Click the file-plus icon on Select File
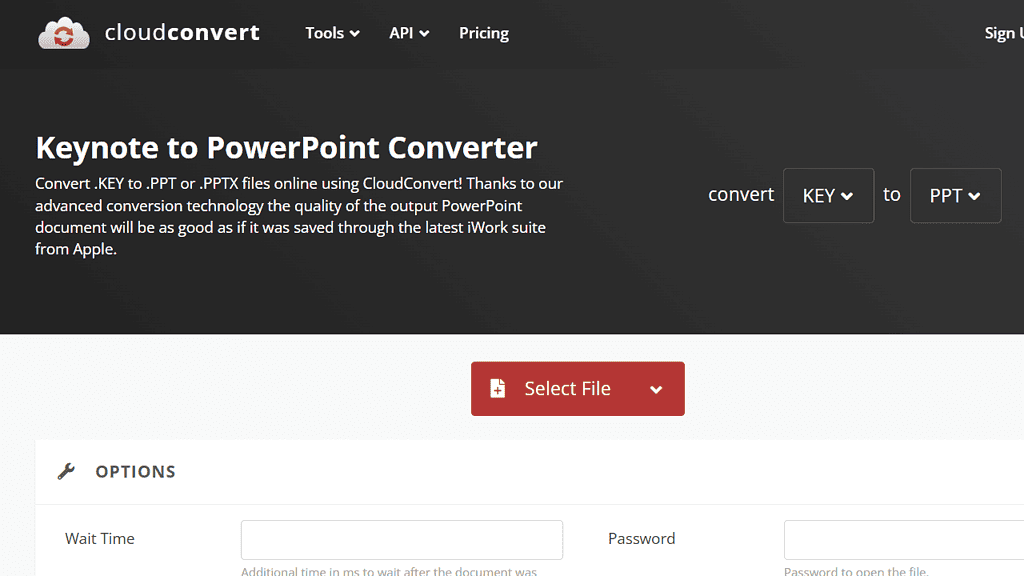Screen dimensions: 1024x576 click(498, 389)
